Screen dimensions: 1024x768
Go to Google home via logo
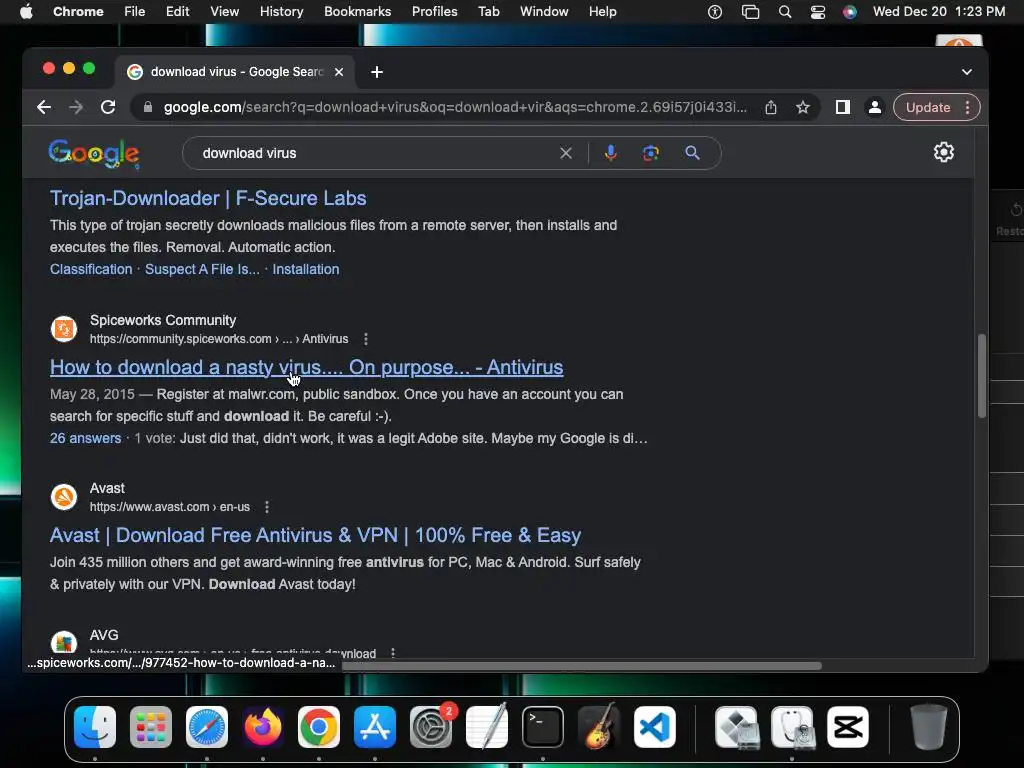click(x=94, y=153)
